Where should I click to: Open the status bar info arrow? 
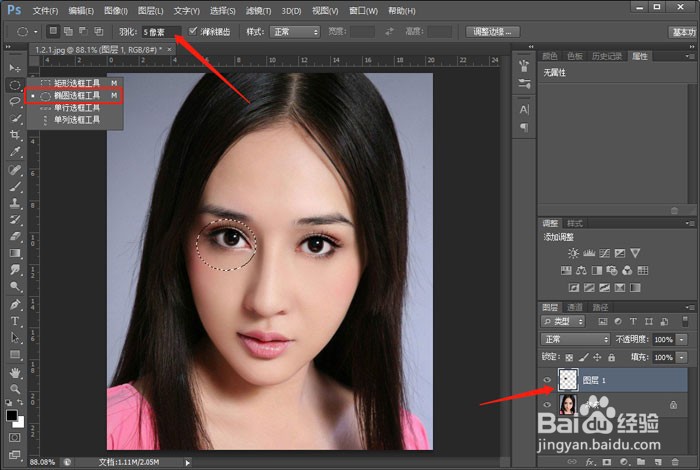188,463
